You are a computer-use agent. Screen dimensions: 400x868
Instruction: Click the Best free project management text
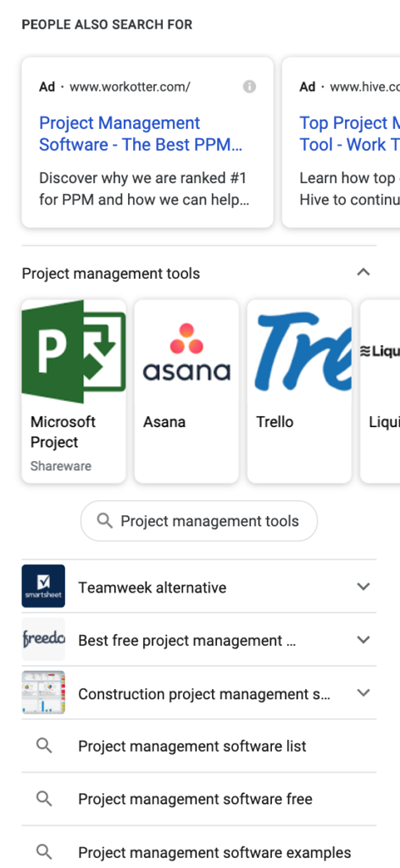187,640
